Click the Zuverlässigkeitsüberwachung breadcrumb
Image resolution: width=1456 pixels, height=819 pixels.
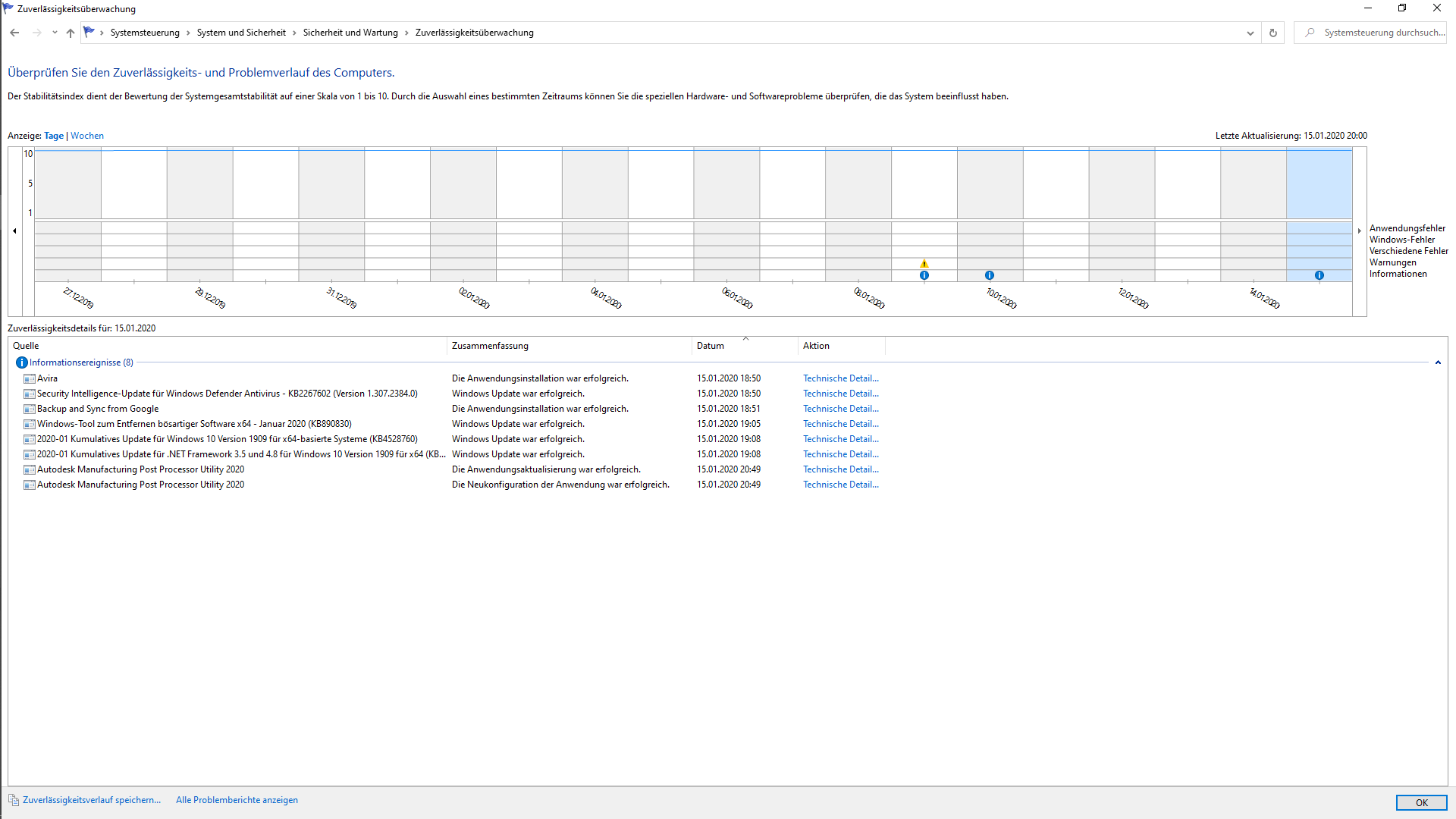pos(475,33)
